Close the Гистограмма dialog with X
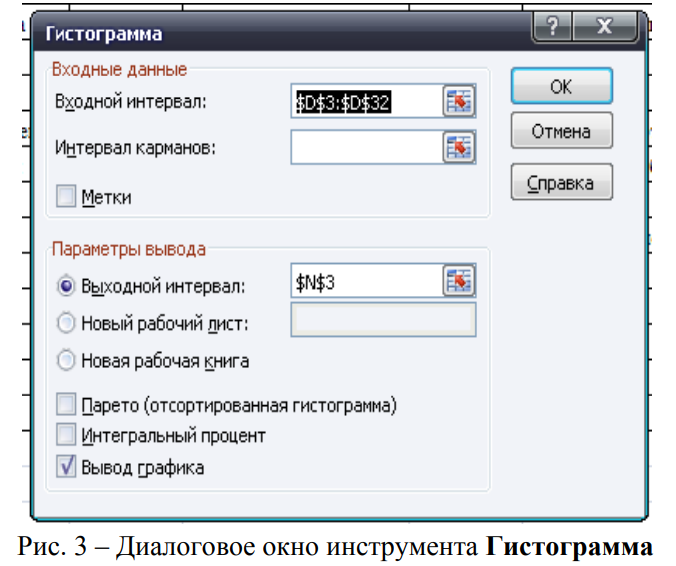The image size is (676, 566). [x=604, y=27]
